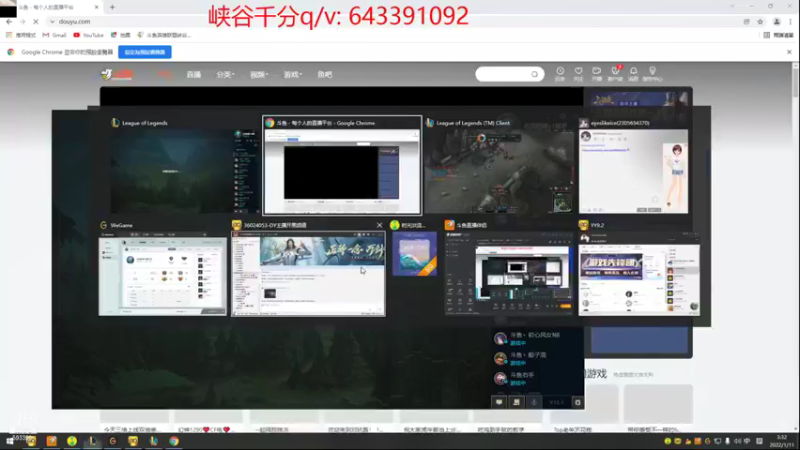This screenshot has height=450, width=800.
Task: Click the volume icon in system tray
Action: pyautogui.click(x=737, y=441)
